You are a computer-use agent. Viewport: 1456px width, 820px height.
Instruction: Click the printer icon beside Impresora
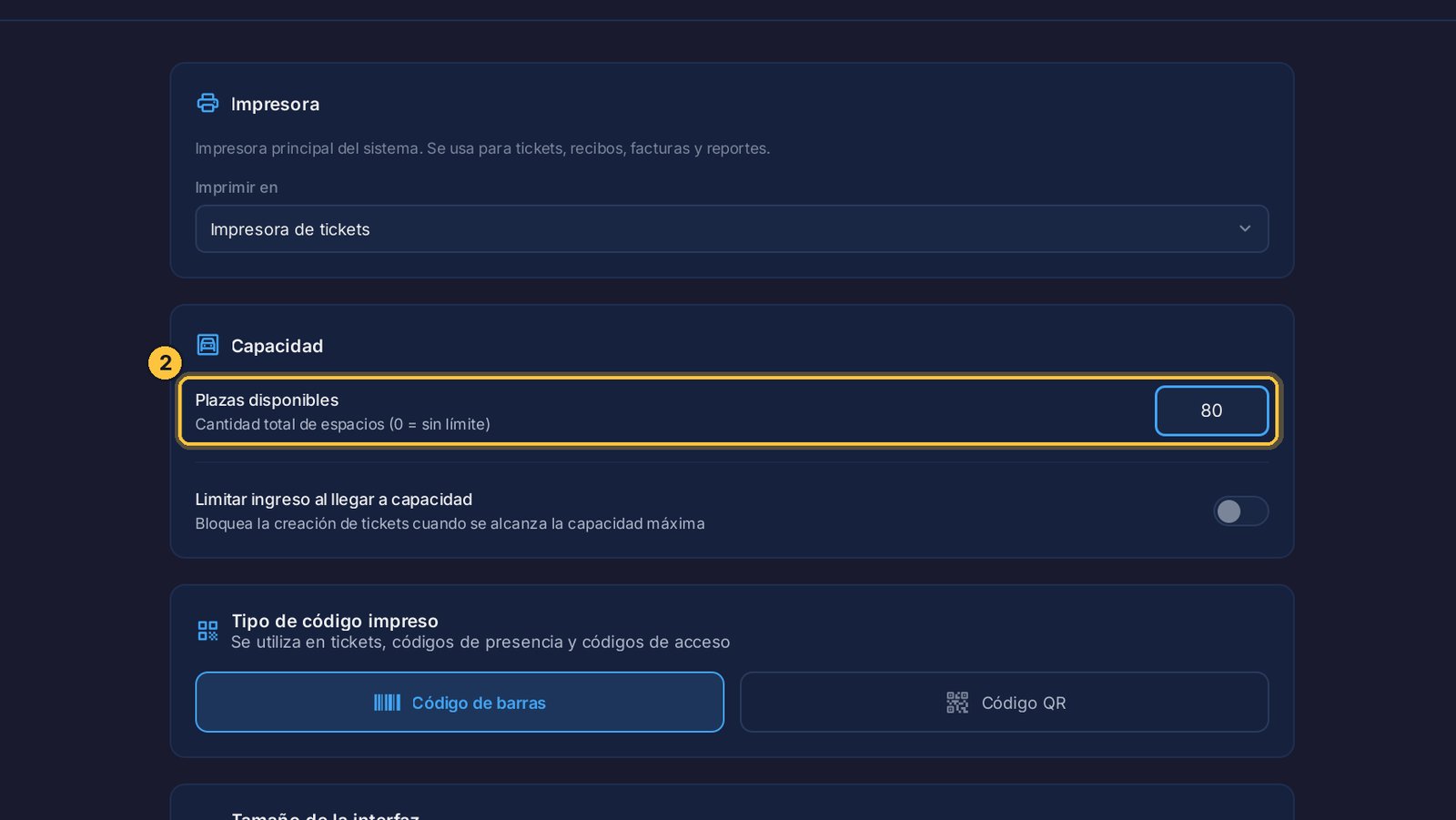click(x=207, y=103)
